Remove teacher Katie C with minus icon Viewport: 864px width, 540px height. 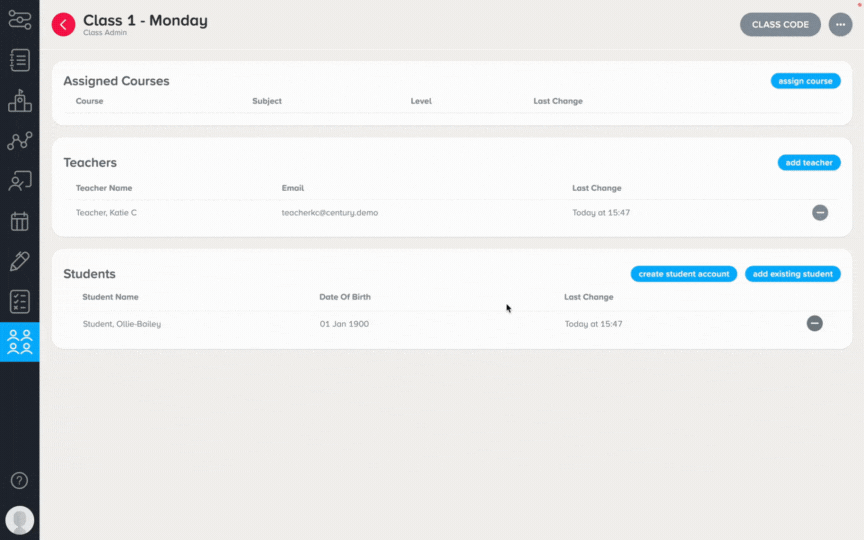click(820, 212)
